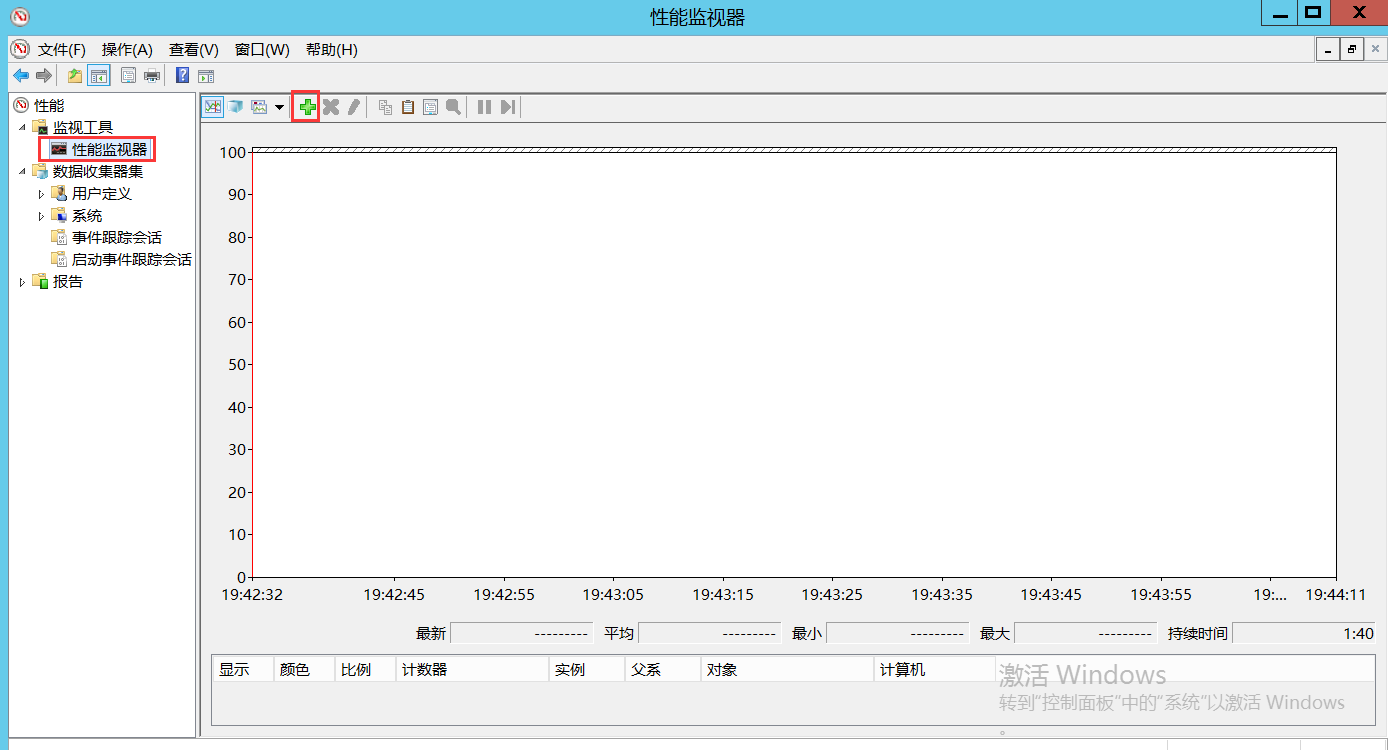Image resolution: width=1388 pixels, height=750 pixels.
Task: Toggle the Highlight pencil icon
Action: [353, 107]
